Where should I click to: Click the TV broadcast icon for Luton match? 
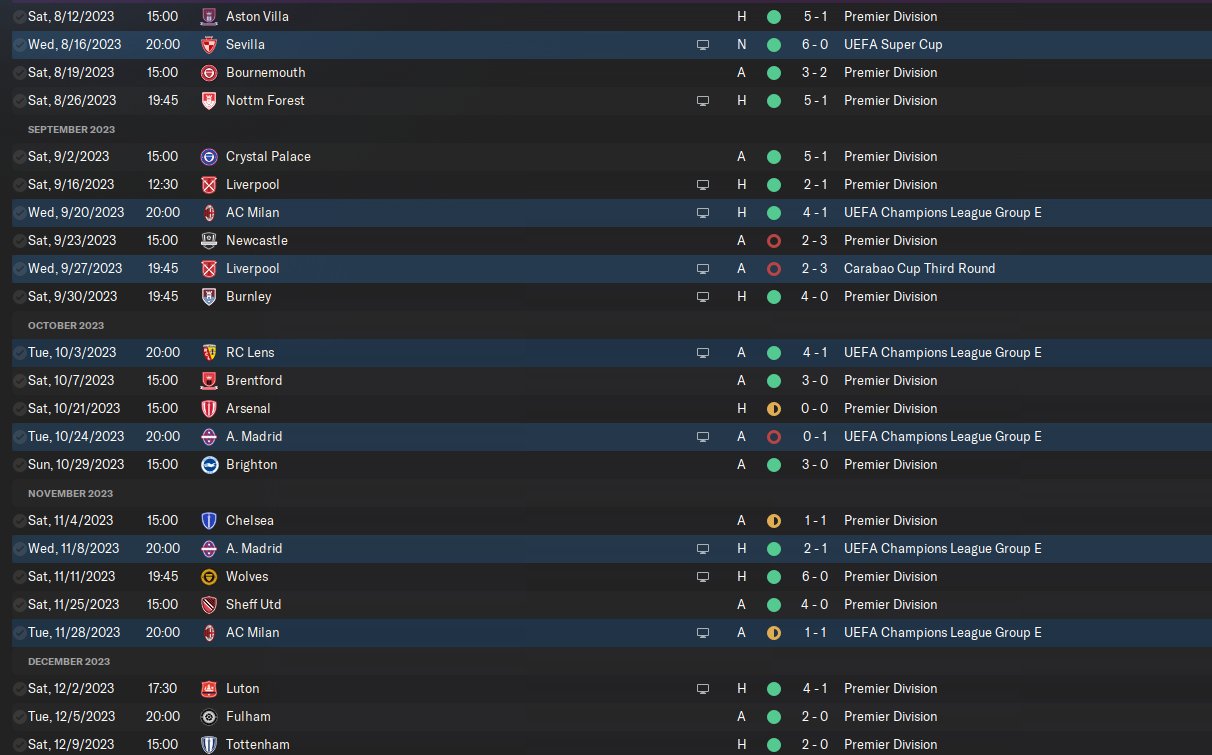703,689
